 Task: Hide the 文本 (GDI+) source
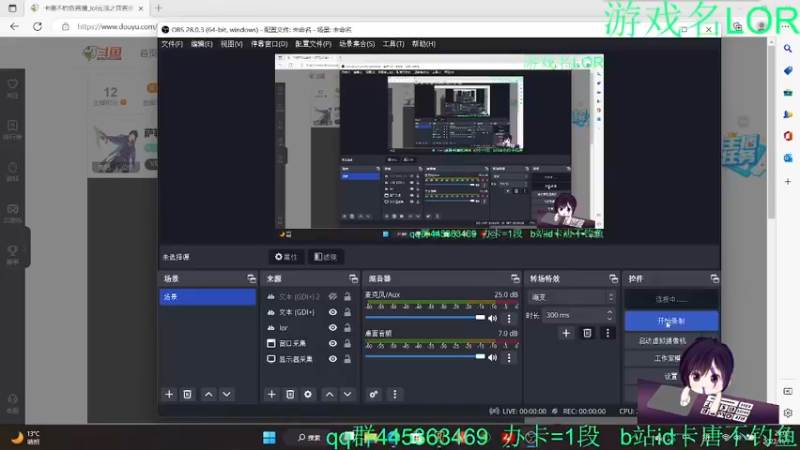pos(333,312)
